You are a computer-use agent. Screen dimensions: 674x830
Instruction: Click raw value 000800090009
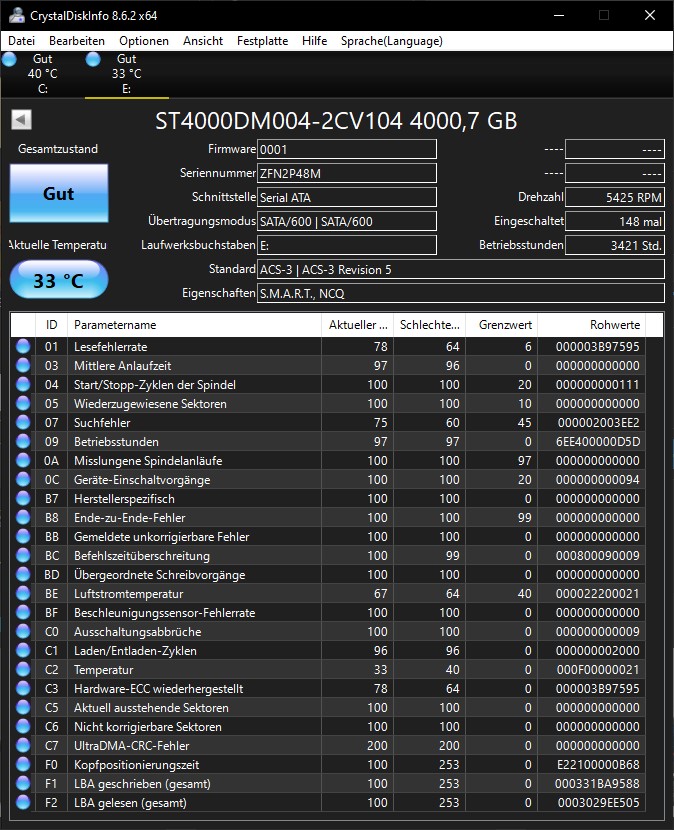click(597, 555)
